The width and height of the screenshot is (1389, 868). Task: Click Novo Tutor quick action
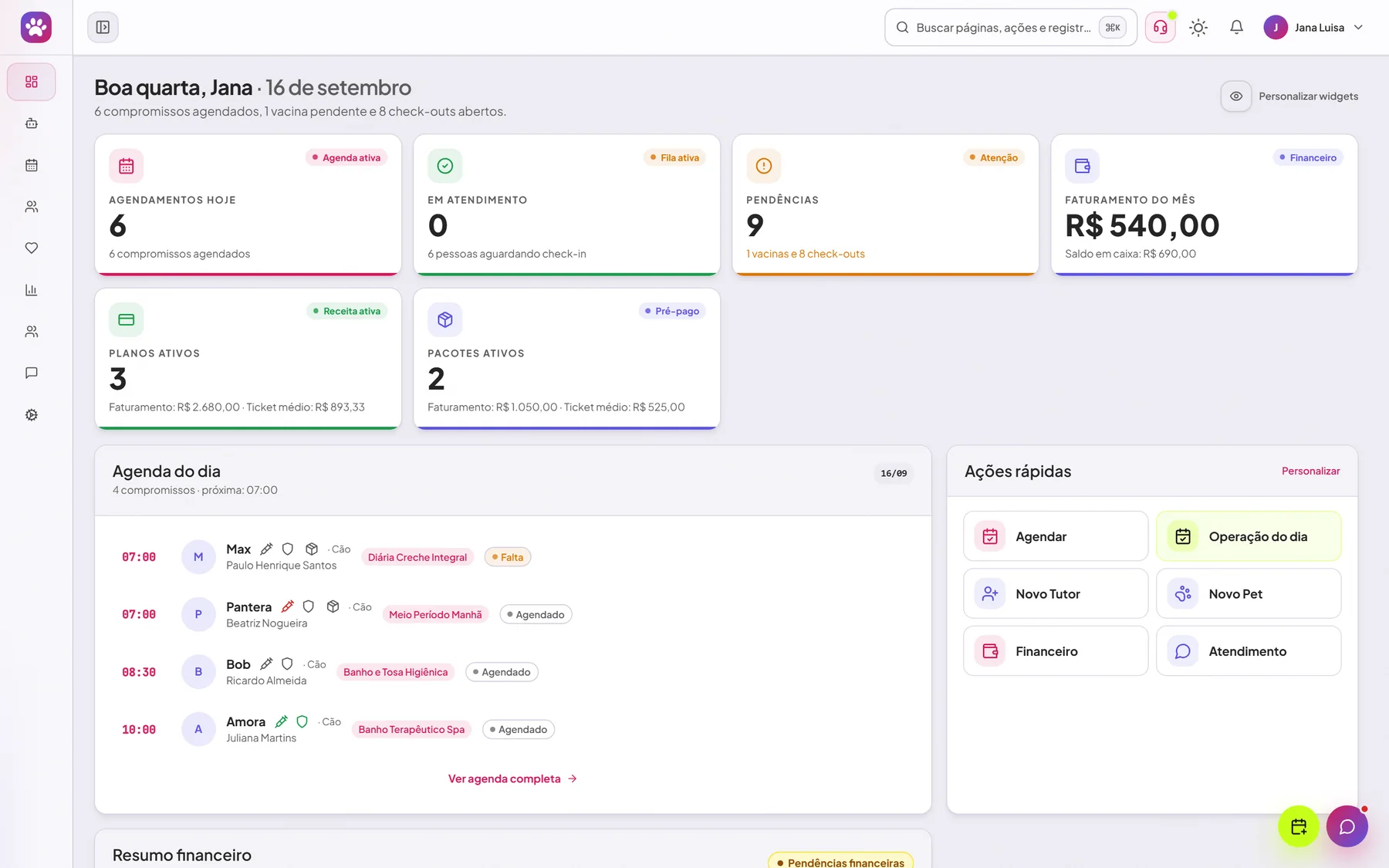(x=1056, y=593)
